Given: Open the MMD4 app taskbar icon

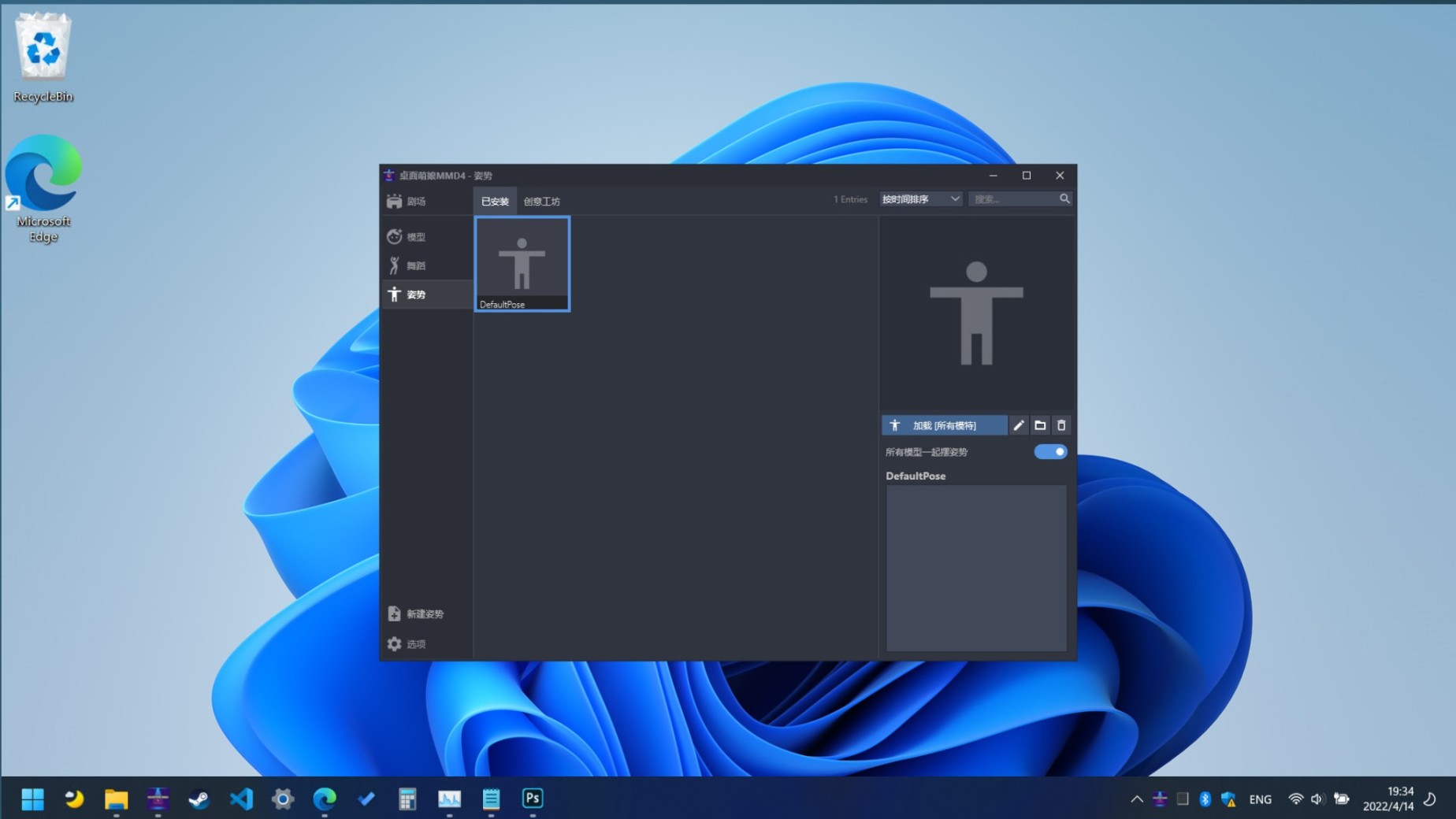Looking at the screenshot, I should click(x=158, y=799).
